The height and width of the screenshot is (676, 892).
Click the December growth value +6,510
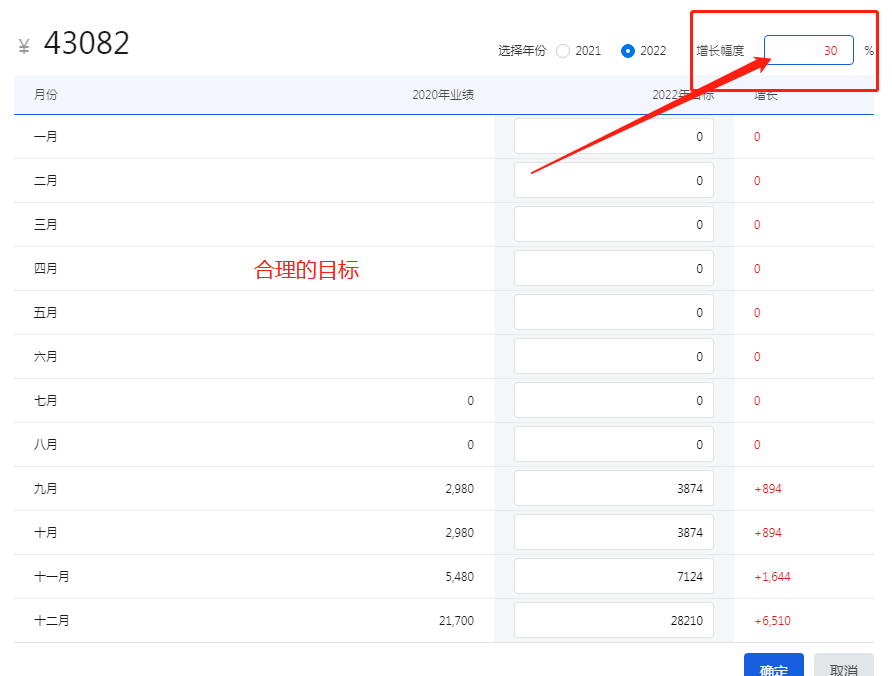(773, 621)
